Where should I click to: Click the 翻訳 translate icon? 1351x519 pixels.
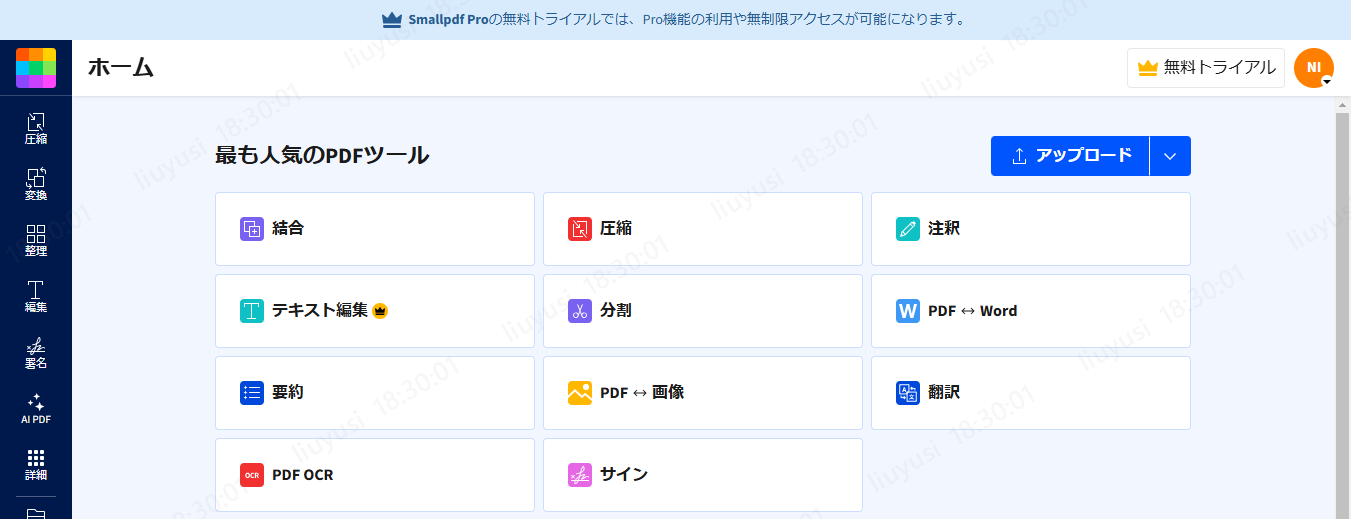coord(908,393)
